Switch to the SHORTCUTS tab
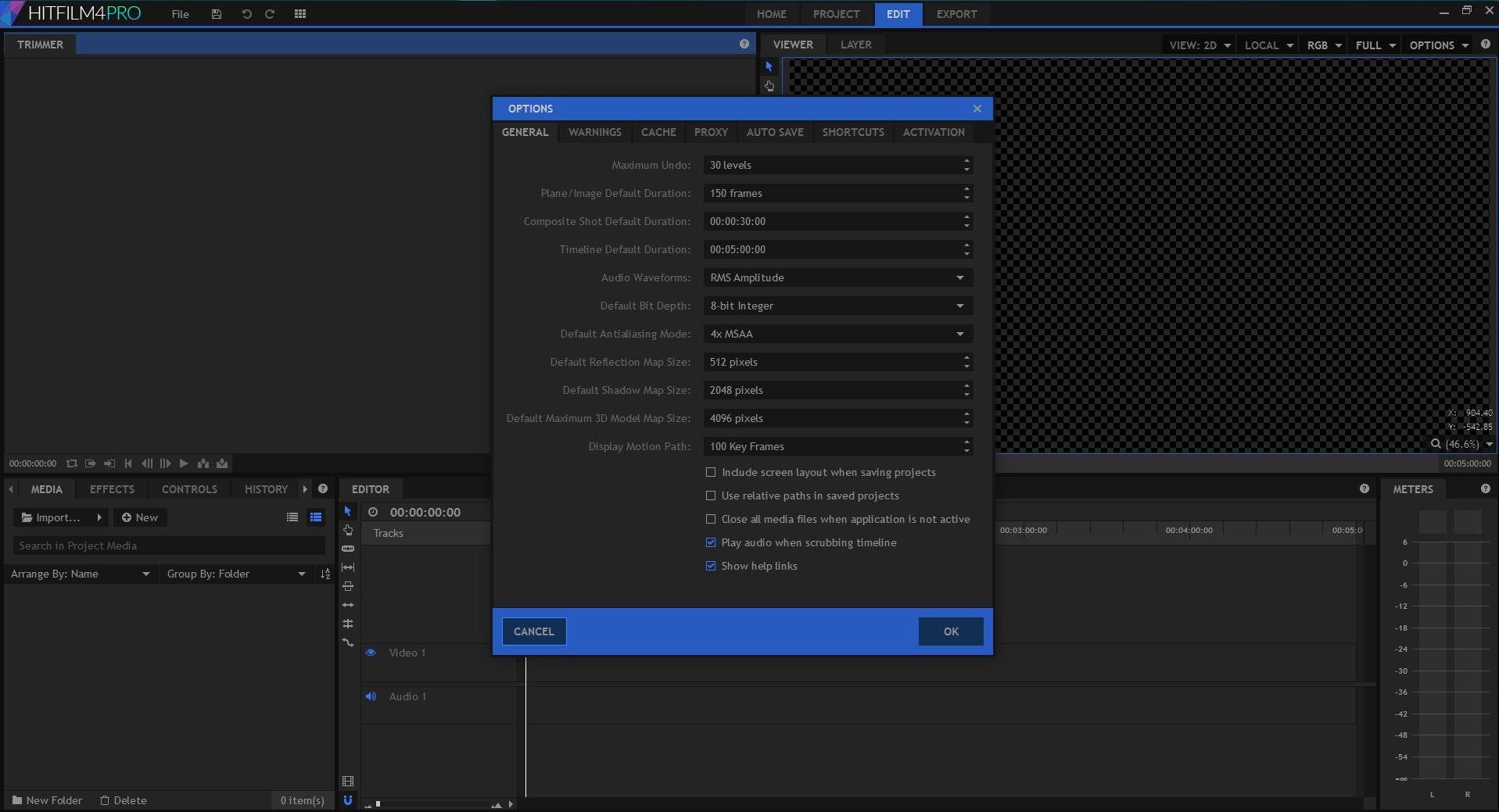 tap(853, 132)
